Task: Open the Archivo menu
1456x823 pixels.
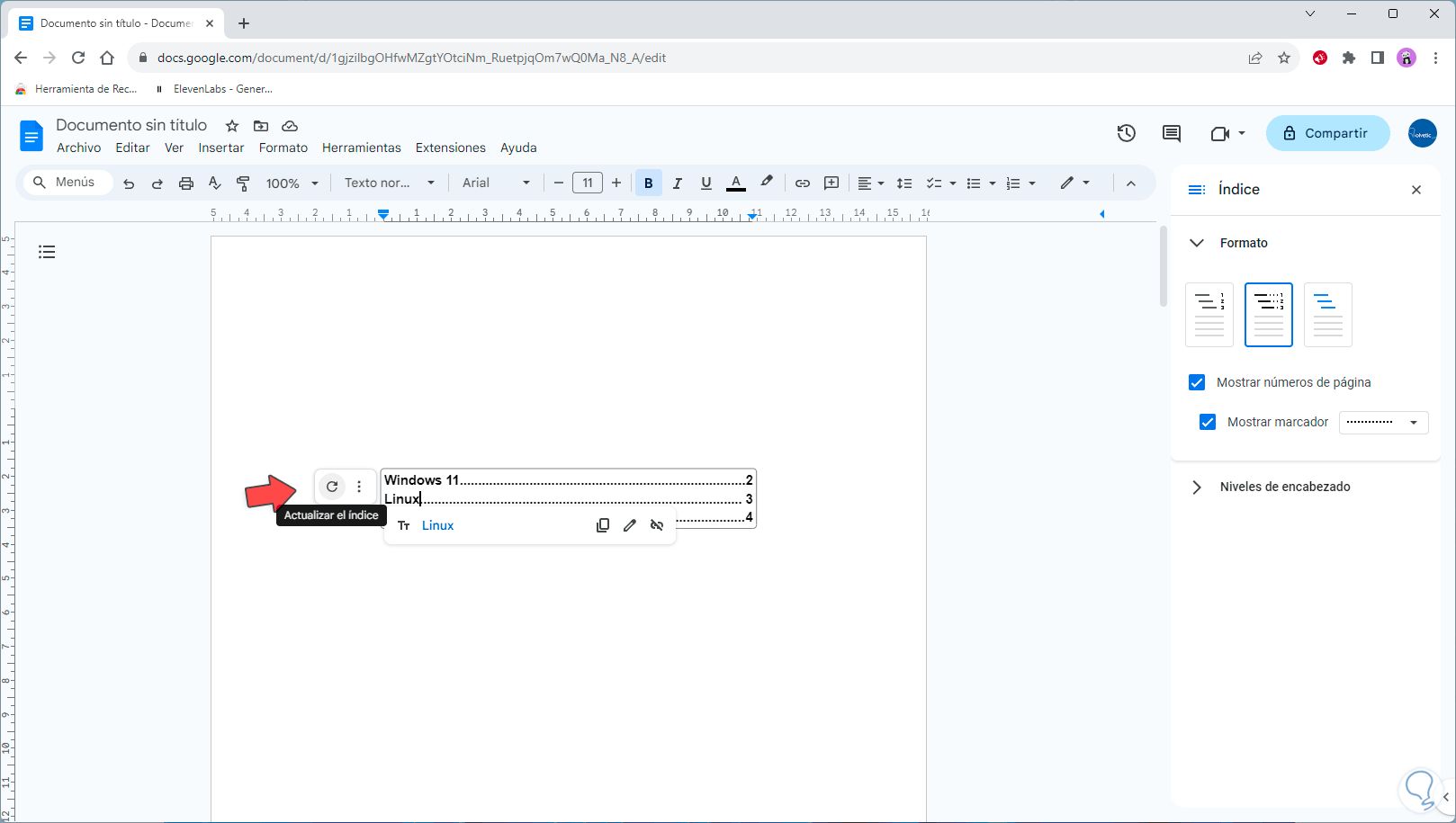Action: point(79,148)
